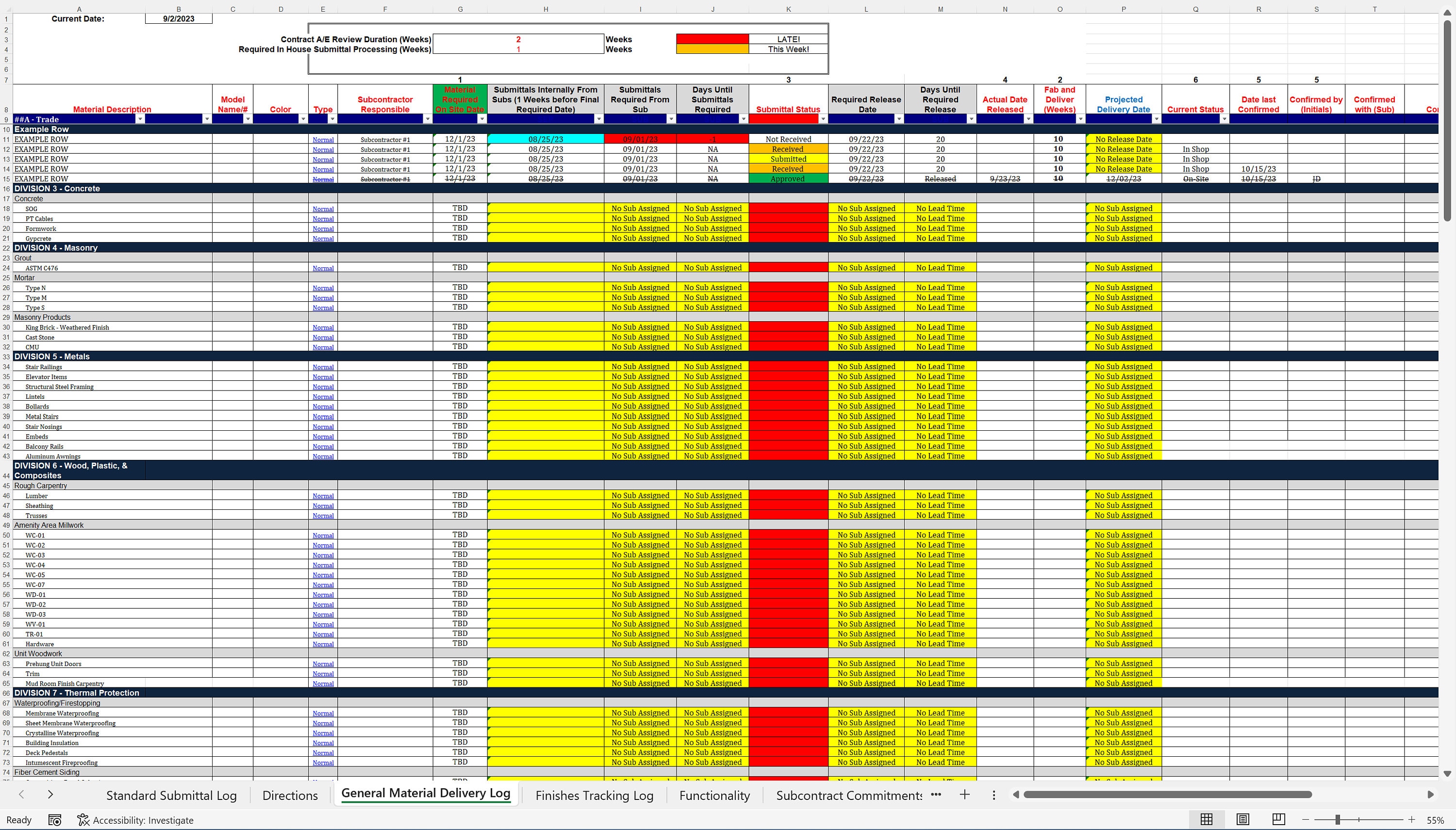Show more sheet tabs via ellipsis
This screenshot has height=830, width=1456.
pos(936,795)
